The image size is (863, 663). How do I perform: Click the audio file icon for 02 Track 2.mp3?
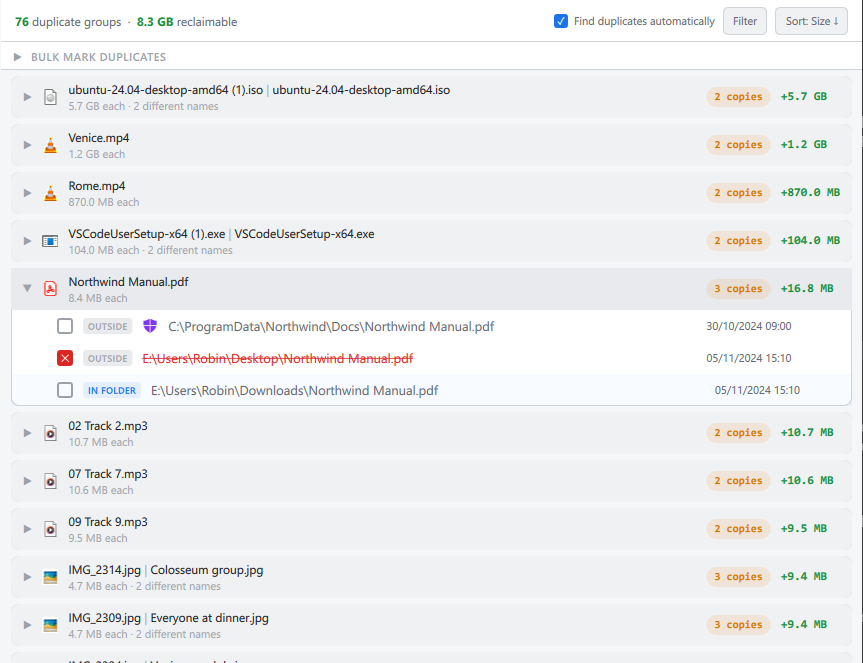[x=50, y=434]
